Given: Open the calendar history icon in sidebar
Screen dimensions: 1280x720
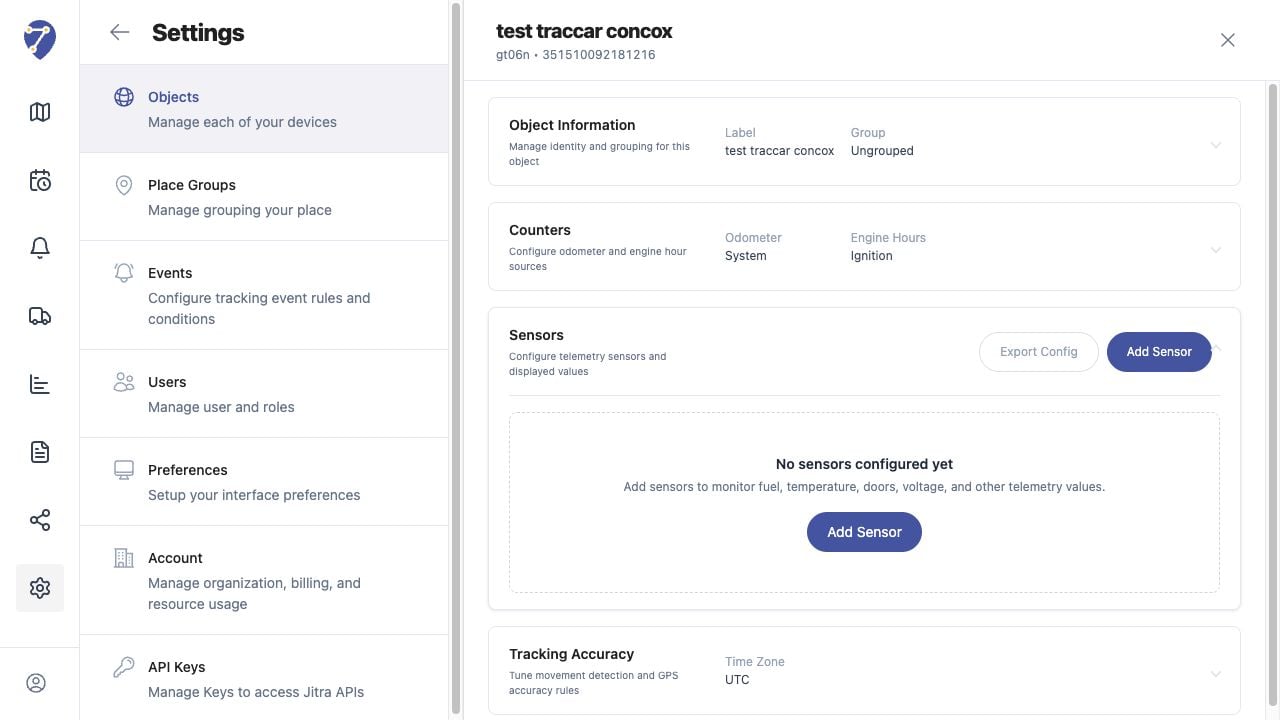Looking at the screenshot, I should click(x=40, y=180).
